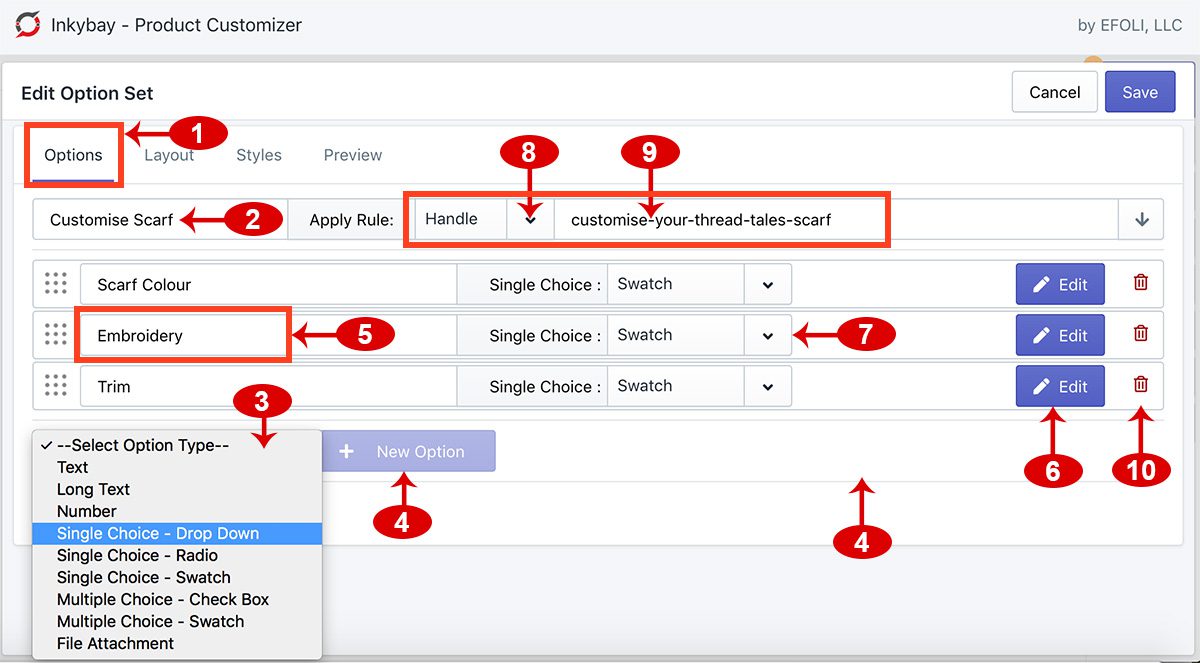Select Single Choice - Radio from the list

(x=137, y=555)
